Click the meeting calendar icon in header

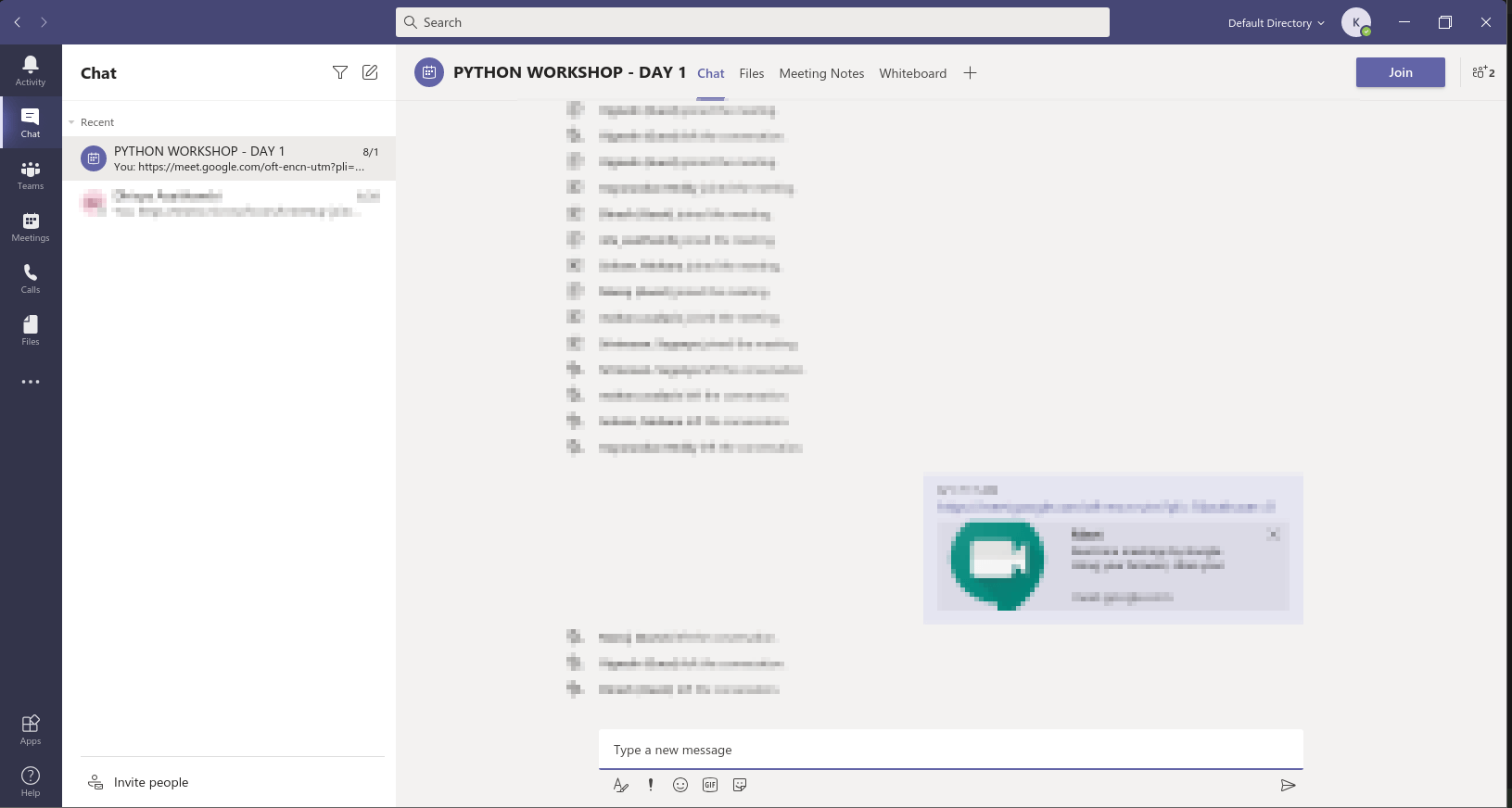point(429,72)
